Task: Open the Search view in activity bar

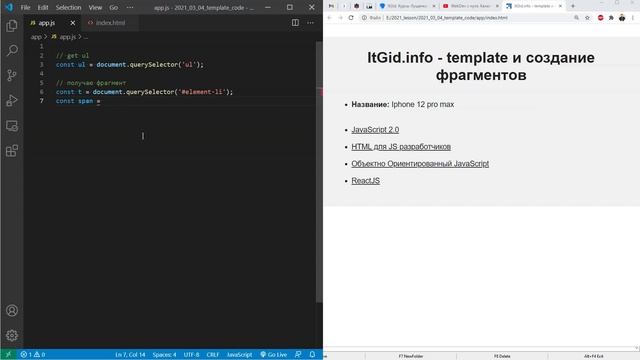Action: tap(12, 50)
